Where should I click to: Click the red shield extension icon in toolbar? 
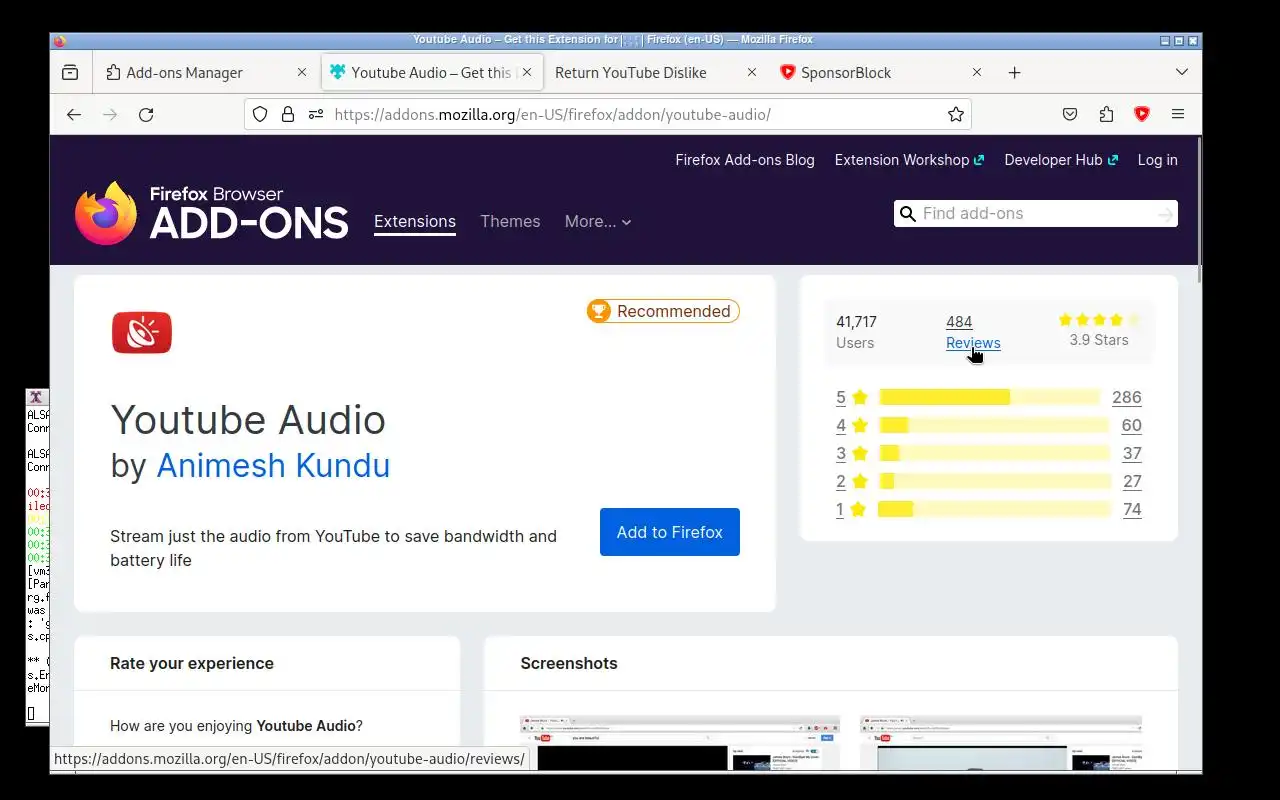tap(1142, 114)
